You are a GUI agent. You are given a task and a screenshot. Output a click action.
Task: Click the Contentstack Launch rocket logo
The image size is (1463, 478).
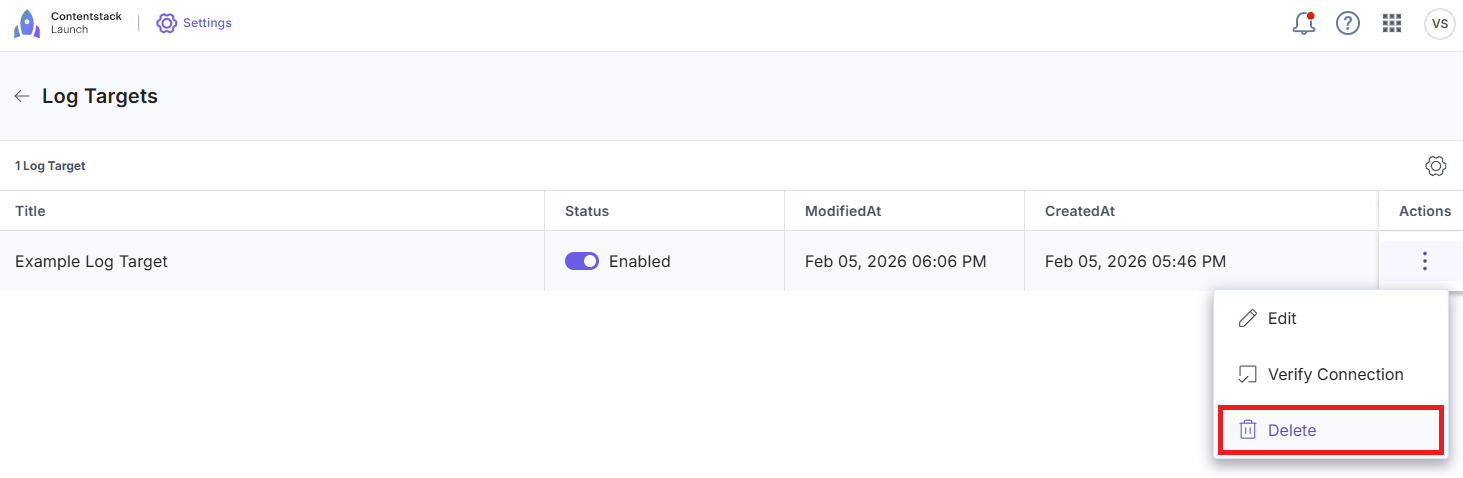coord(28,23)
